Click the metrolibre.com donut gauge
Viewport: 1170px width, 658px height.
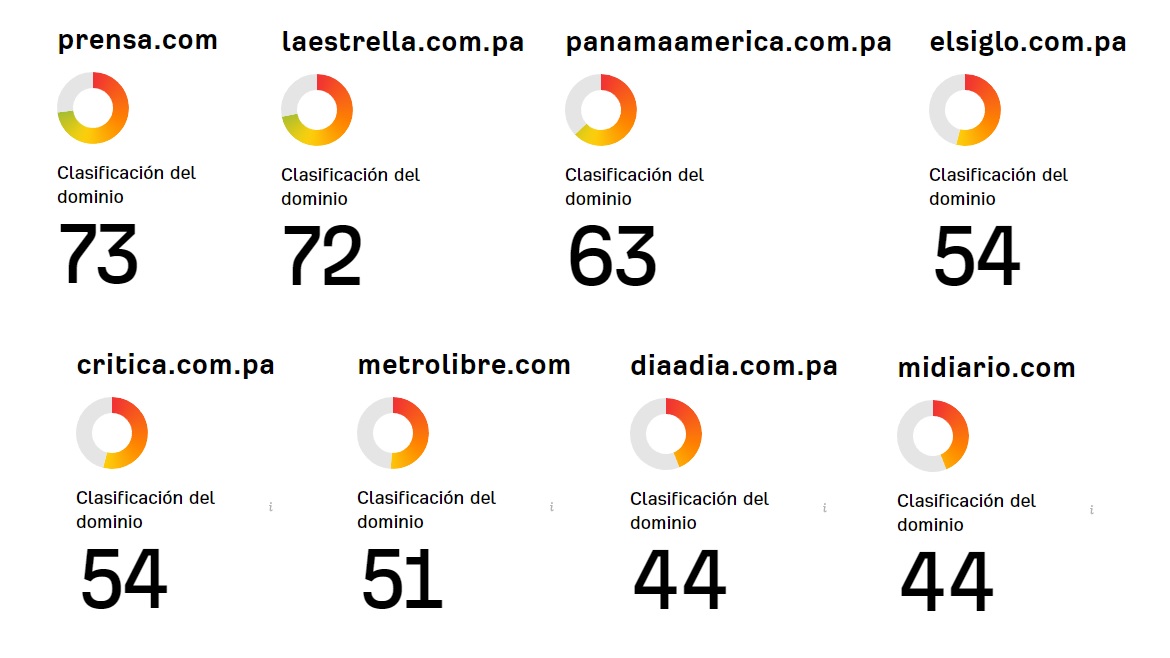393,433
